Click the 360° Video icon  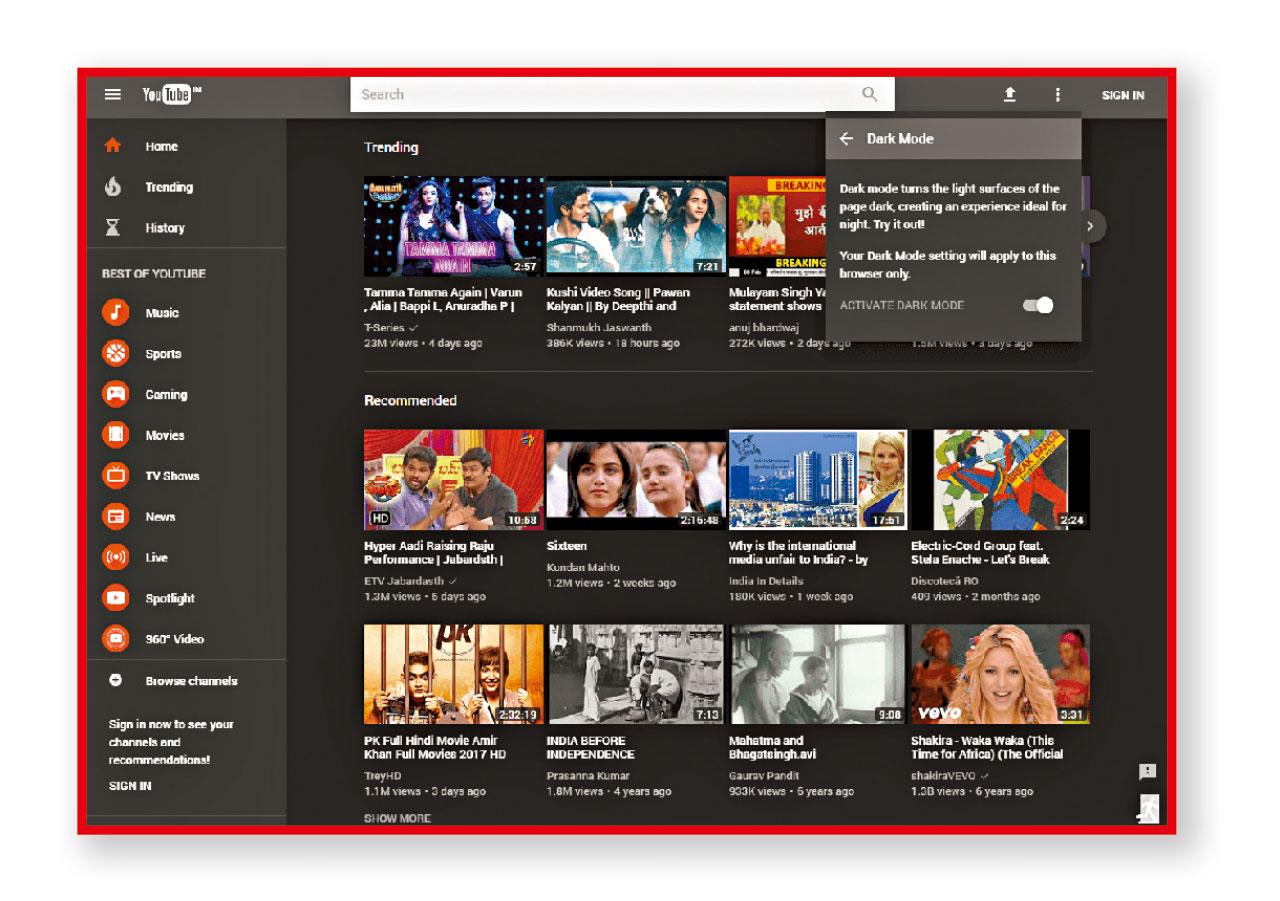point(116,639)
